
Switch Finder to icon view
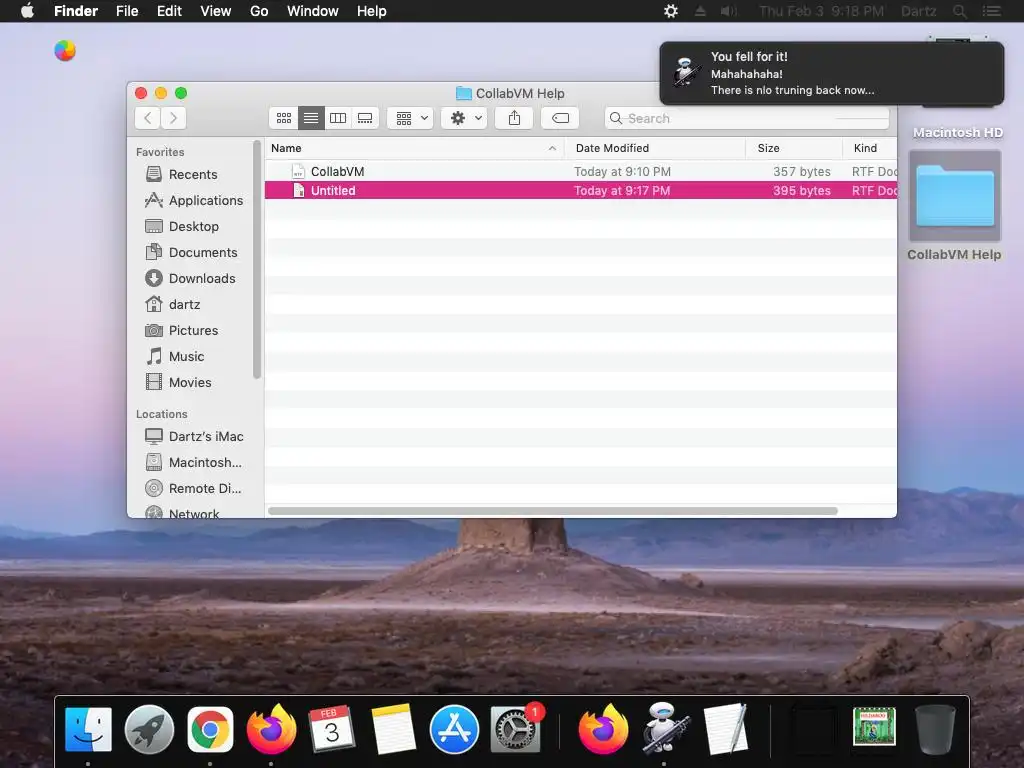[x=283, y=118]
